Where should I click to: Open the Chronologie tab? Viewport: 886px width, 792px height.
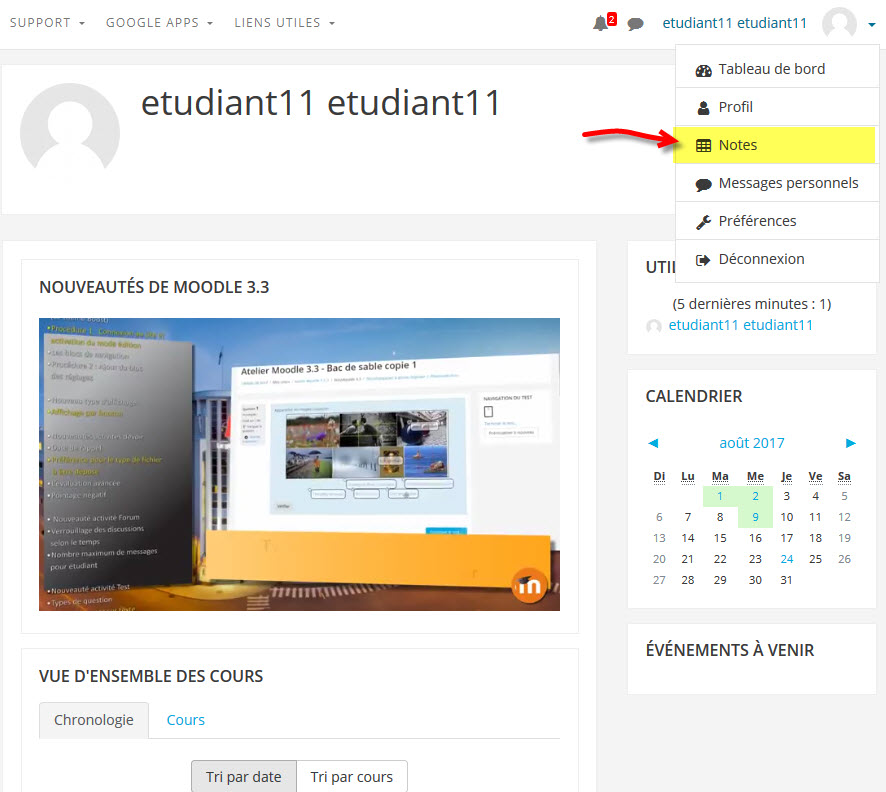[x=94, y=720]
